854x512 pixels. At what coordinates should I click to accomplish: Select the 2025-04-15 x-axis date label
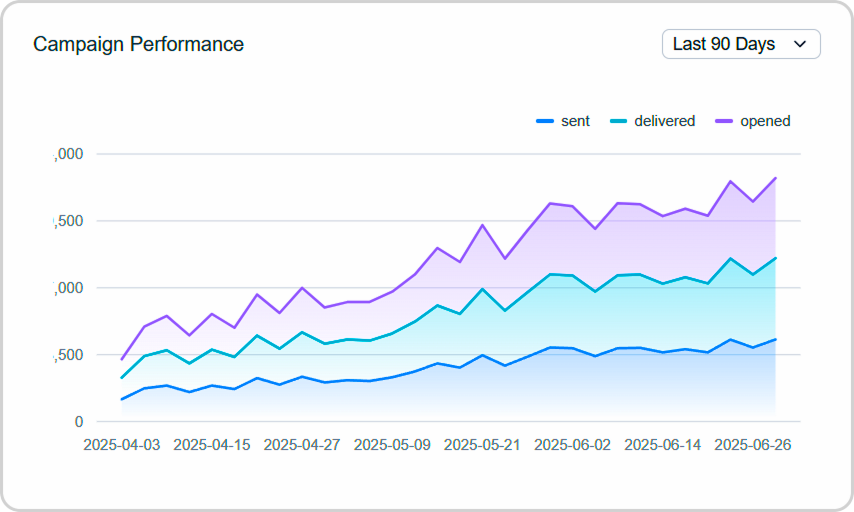pyautogui.click(x=212, y=445)
